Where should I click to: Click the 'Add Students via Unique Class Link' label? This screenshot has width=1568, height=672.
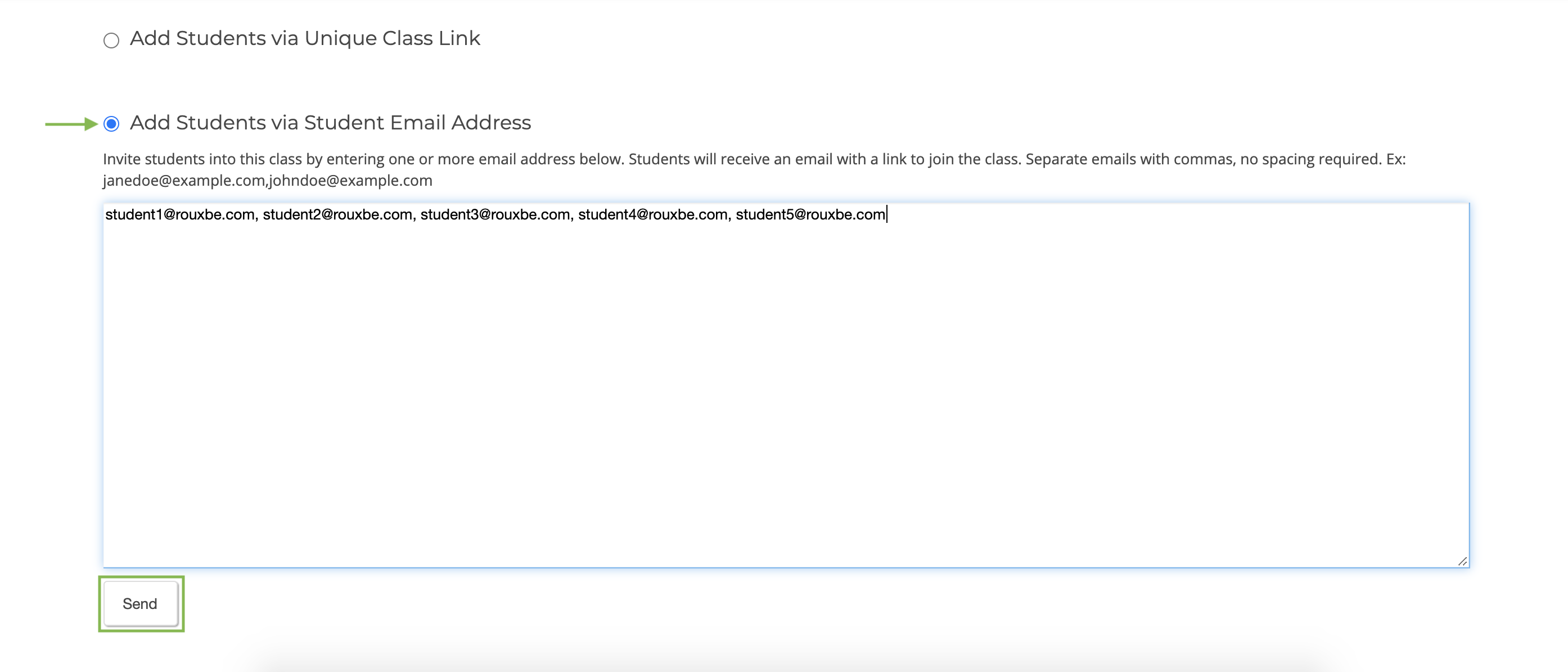click(305, 38)
